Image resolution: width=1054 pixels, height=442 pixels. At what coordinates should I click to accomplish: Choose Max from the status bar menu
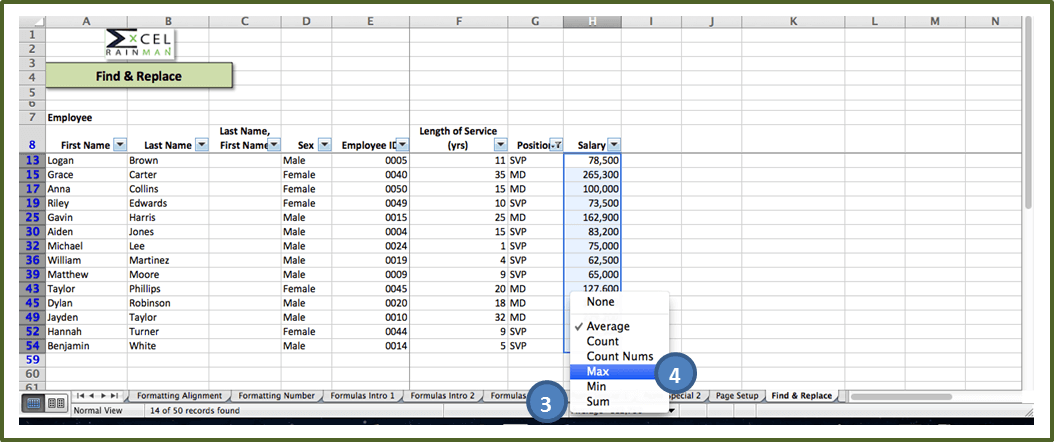598,371
